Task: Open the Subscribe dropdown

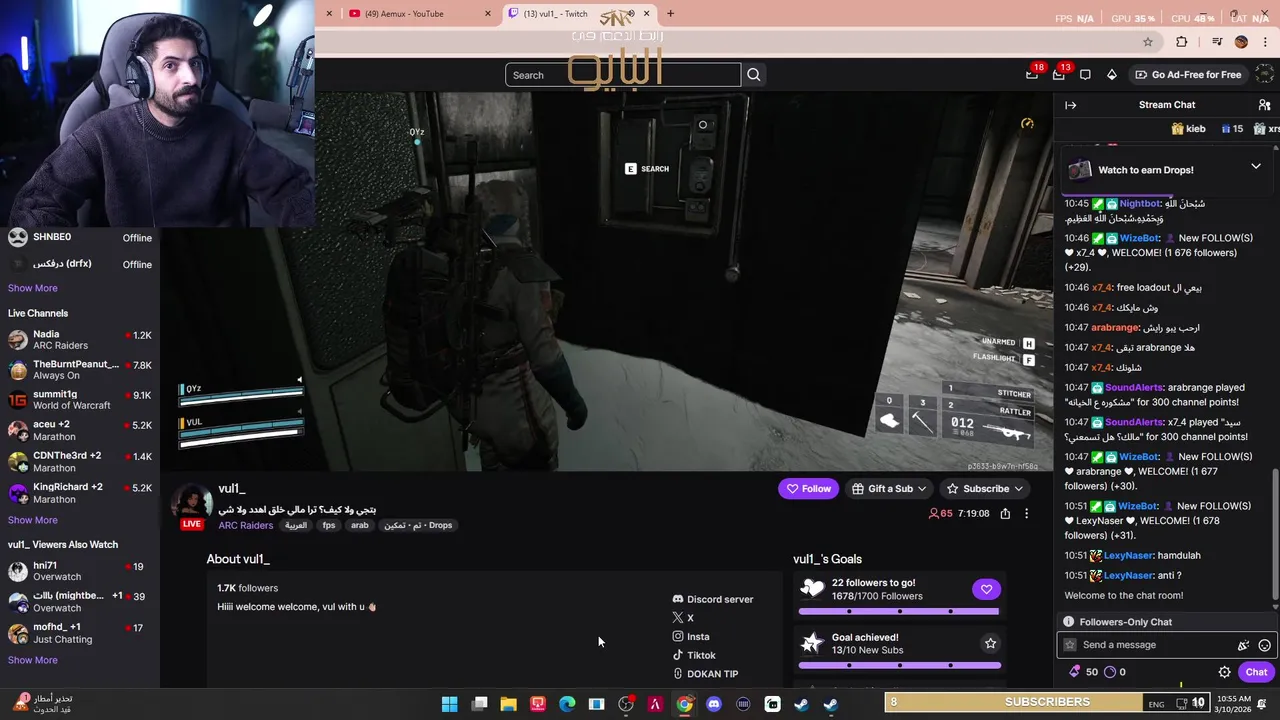Action: [x=985, y=489]
